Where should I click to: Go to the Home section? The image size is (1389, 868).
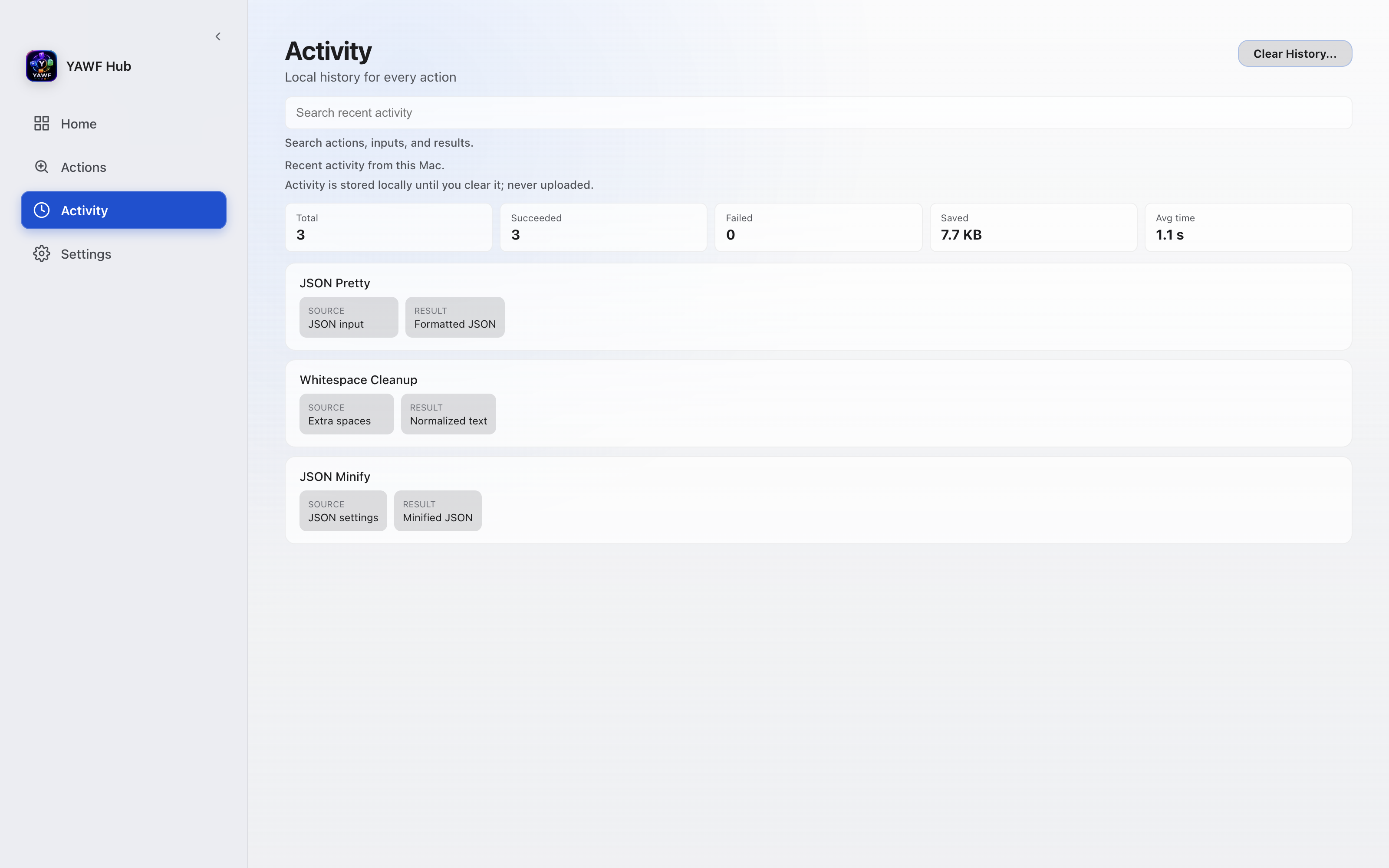coord(123,123)
